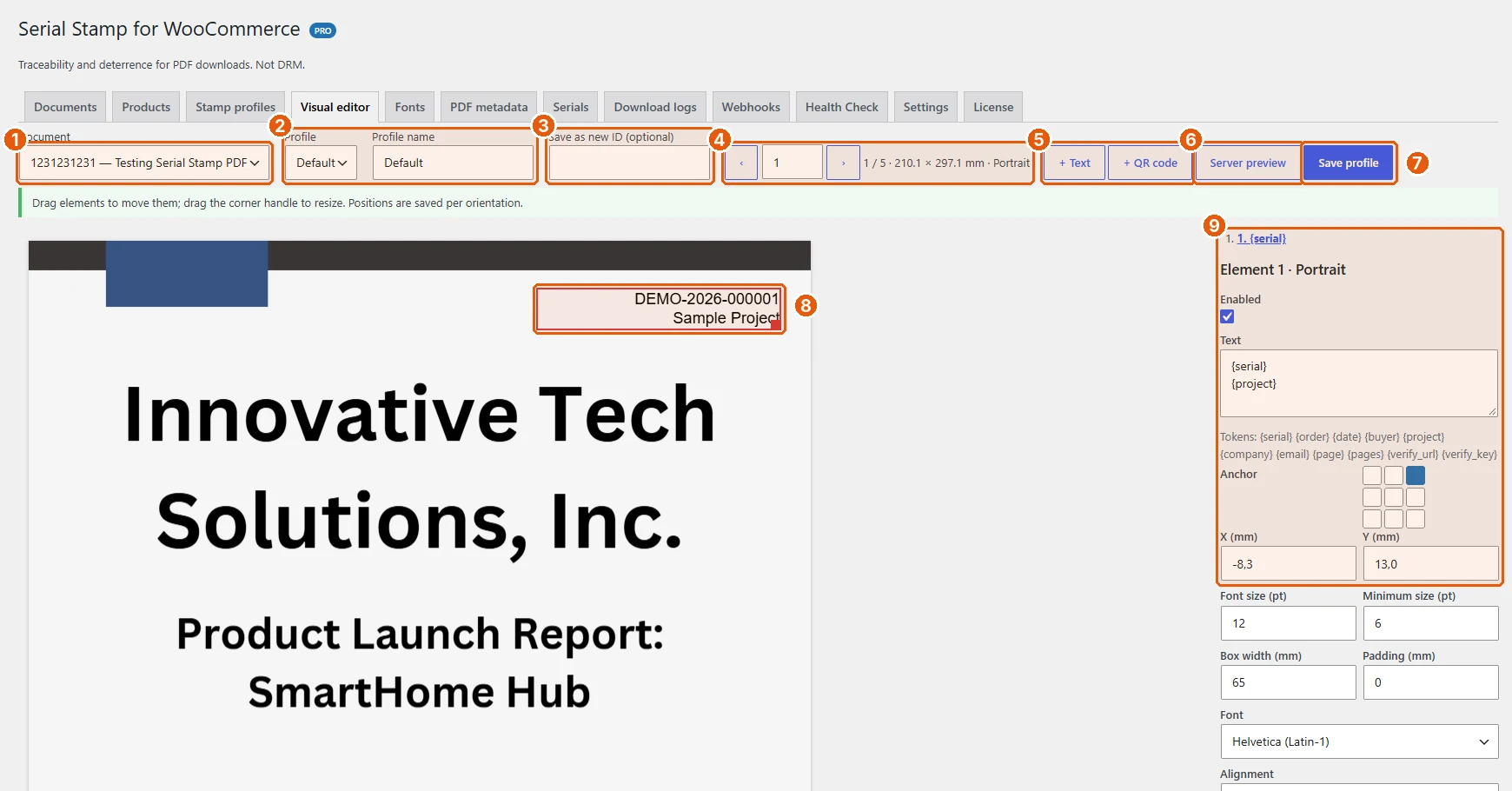Screen dimensions: 1512x791
Task: Open the Serials tab
Action: pos(571,107)
